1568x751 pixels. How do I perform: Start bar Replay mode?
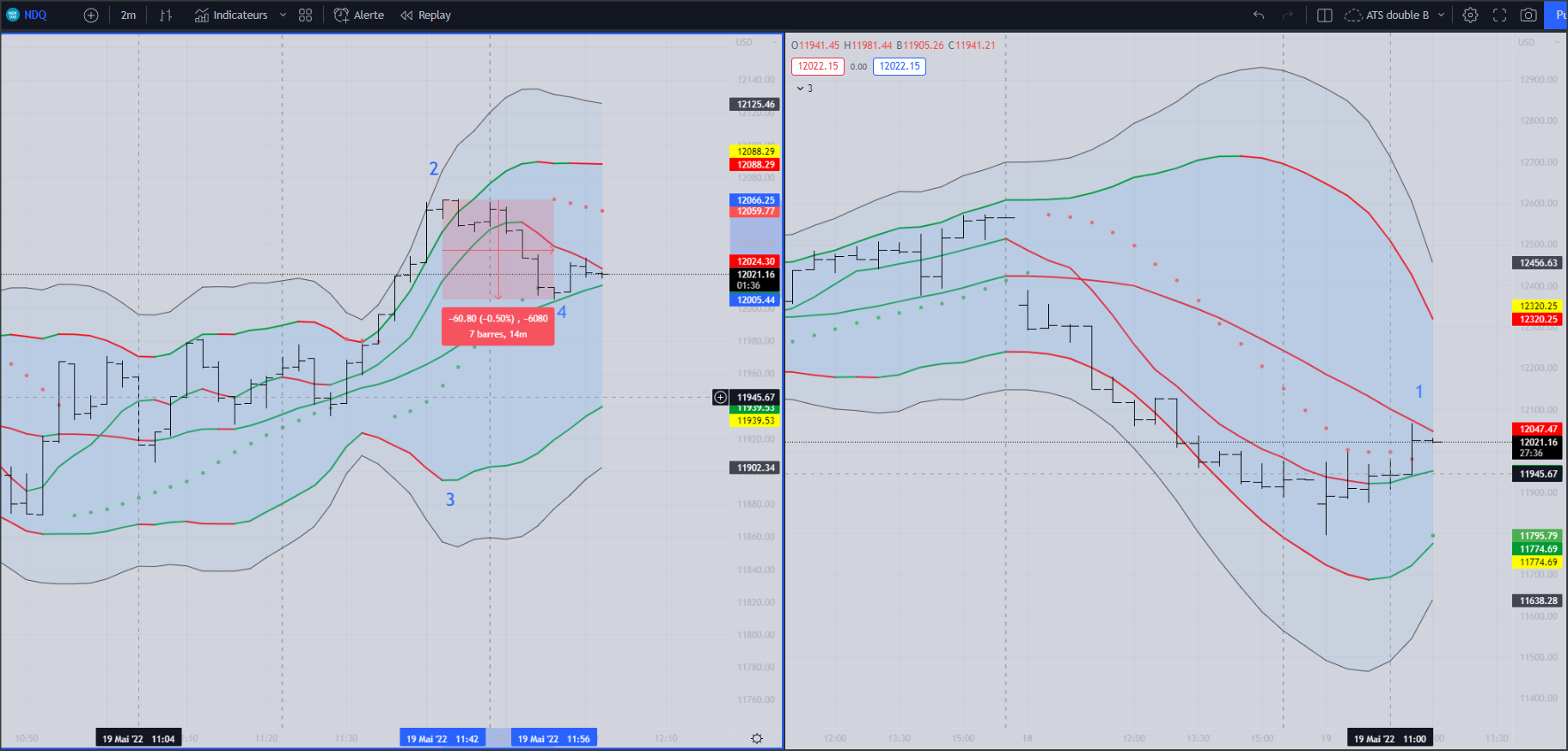click(425, 15)
